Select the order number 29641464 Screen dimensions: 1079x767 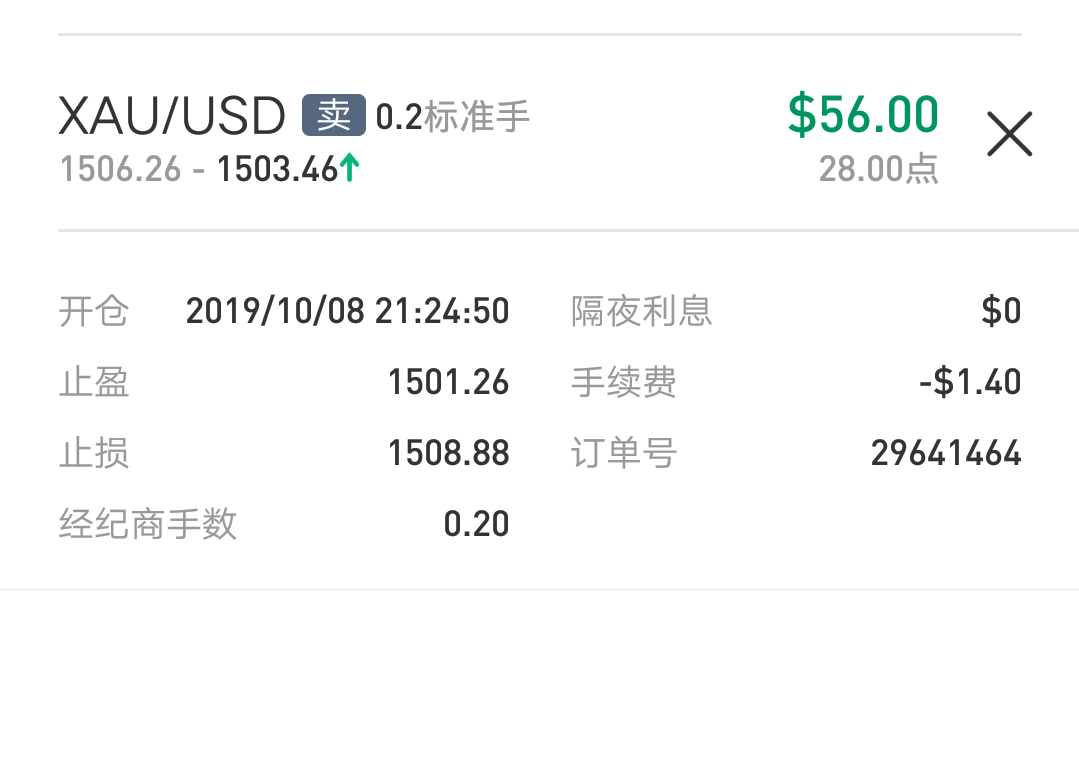(946, 453)
